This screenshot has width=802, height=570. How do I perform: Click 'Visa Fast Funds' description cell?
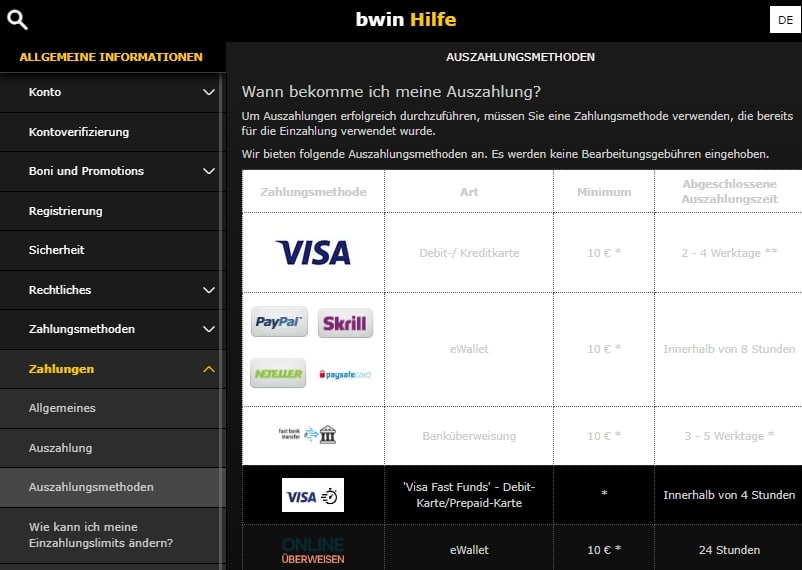click(469, 495)
